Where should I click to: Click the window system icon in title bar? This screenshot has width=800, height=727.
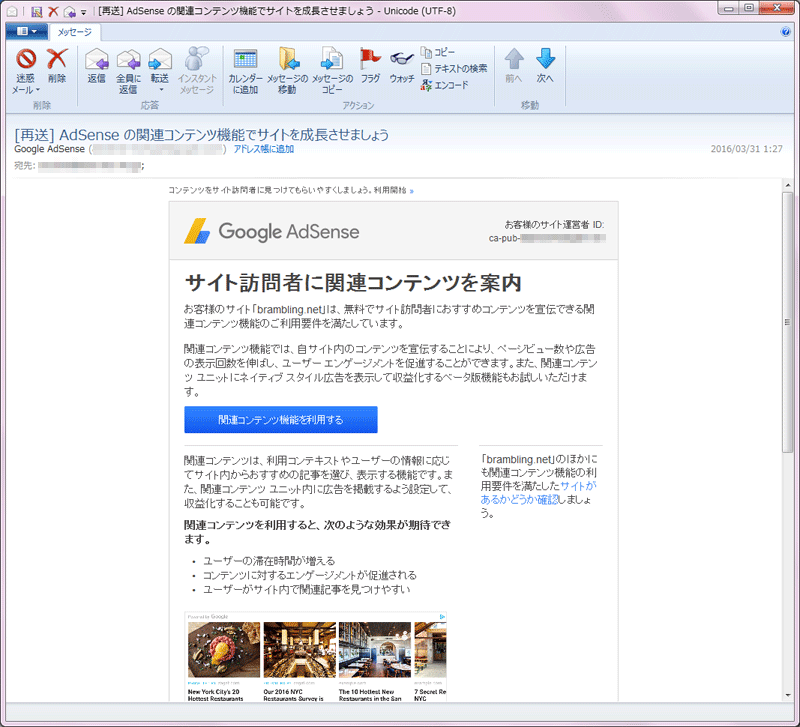(12, 11)
